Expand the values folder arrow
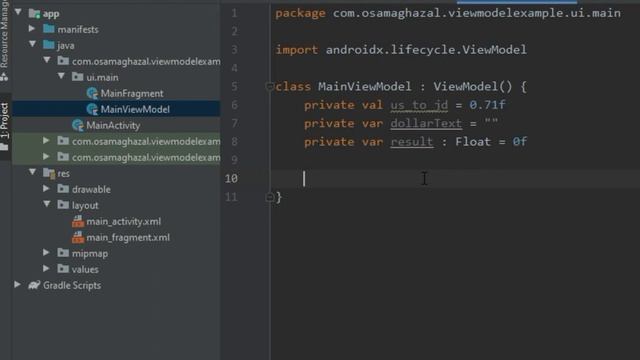 [x=47, y=269]
